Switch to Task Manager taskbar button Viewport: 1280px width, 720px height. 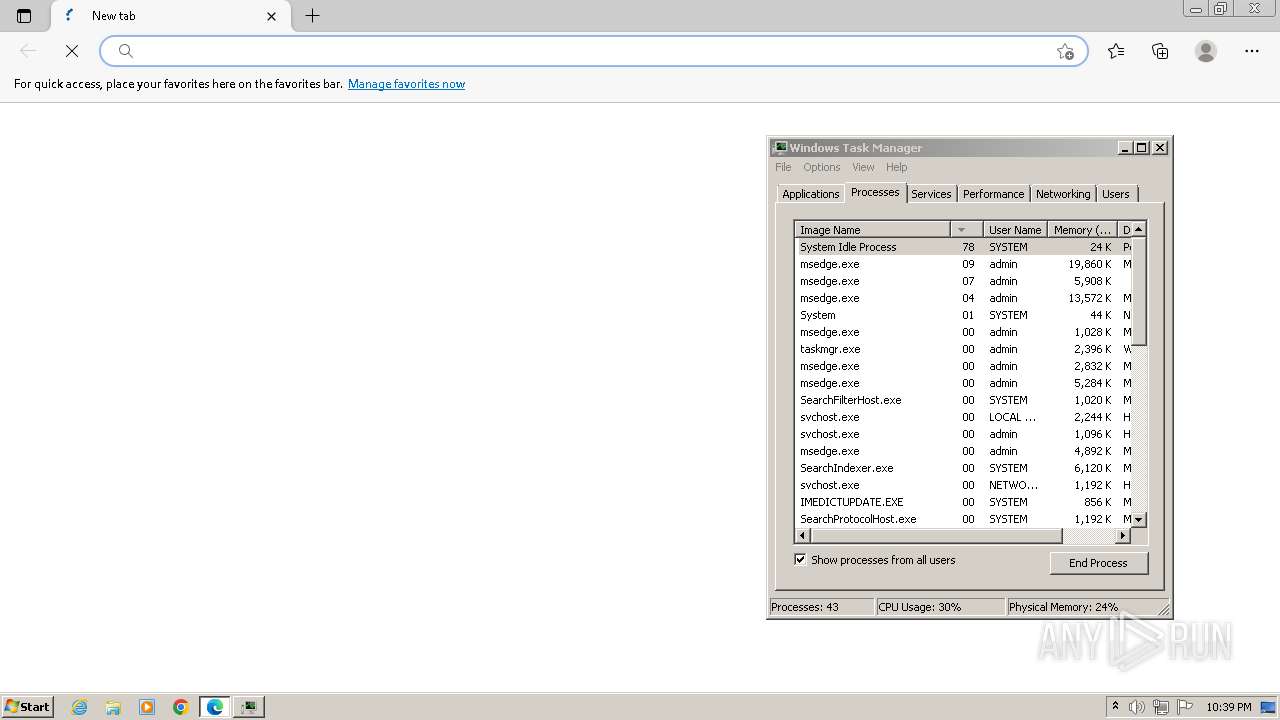coord(249,707)
